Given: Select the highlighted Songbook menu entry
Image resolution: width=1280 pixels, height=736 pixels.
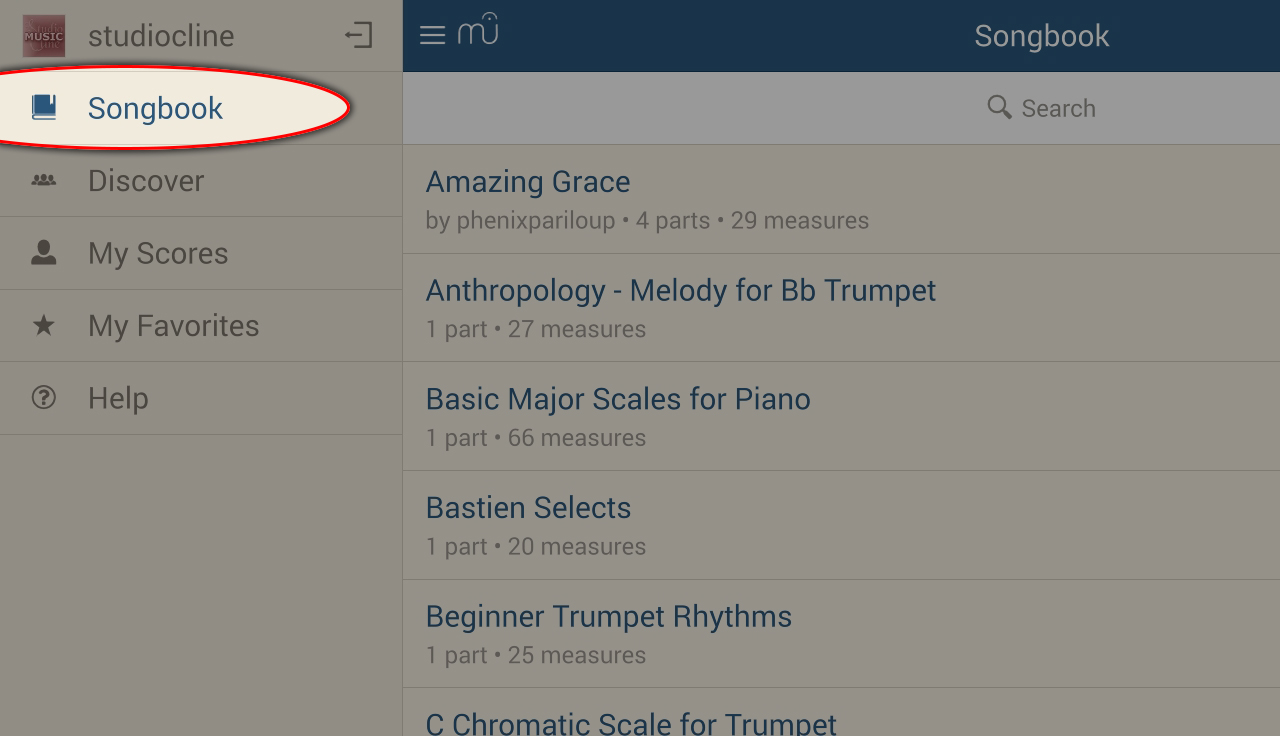Looking at the screenshot, I should point(155,108).
